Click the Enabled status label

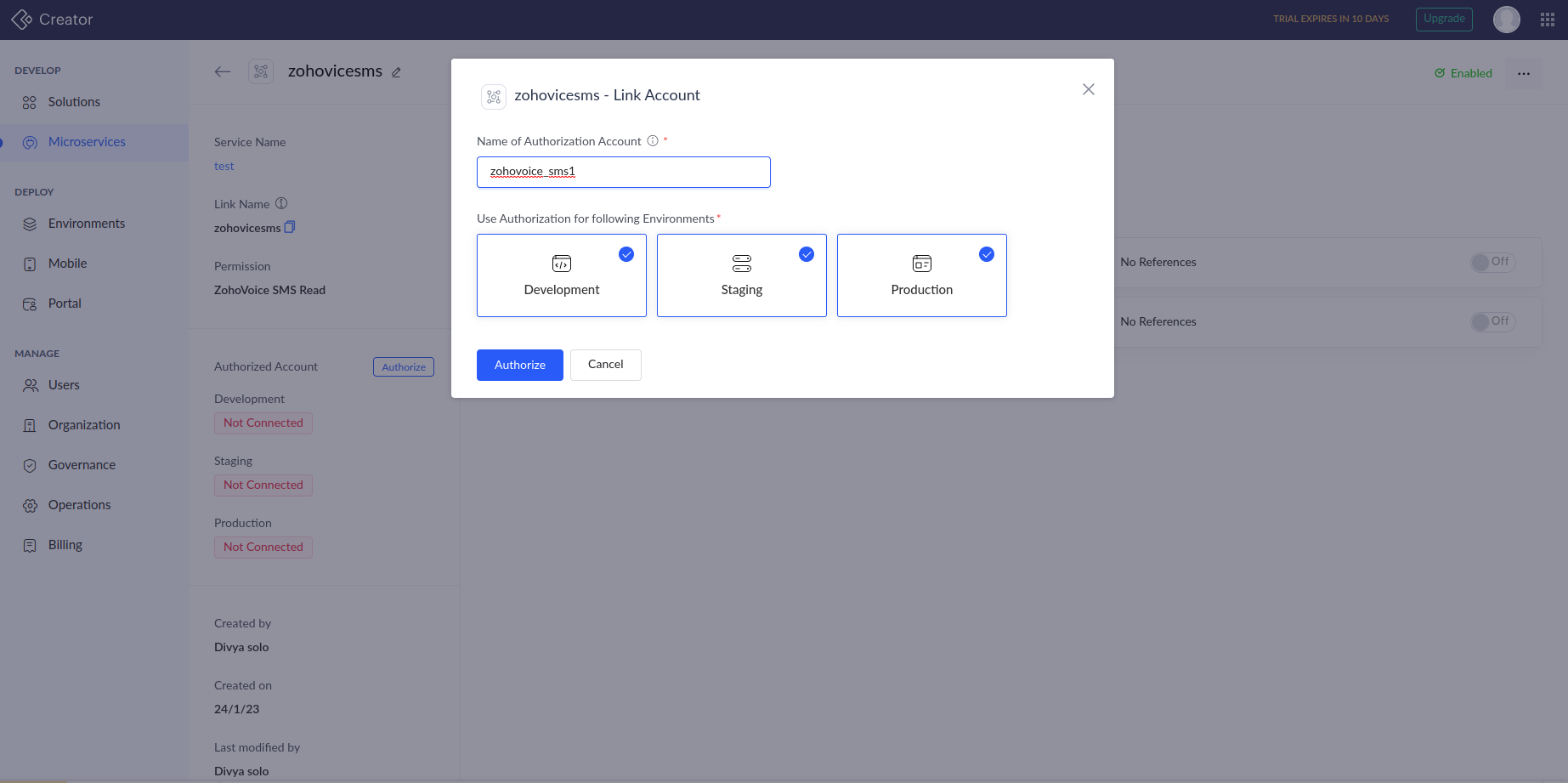tap(1471, 73)
